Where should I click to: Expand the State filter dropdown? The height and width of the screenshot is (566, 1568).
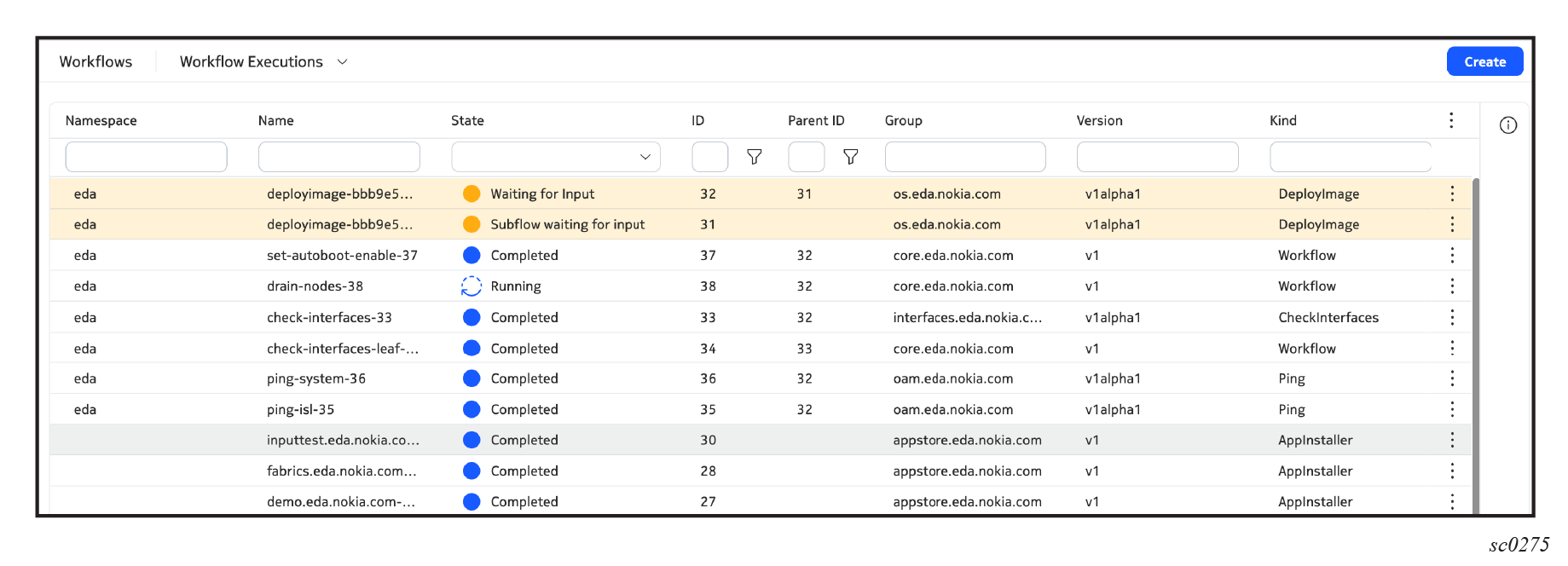click(645, 157)
